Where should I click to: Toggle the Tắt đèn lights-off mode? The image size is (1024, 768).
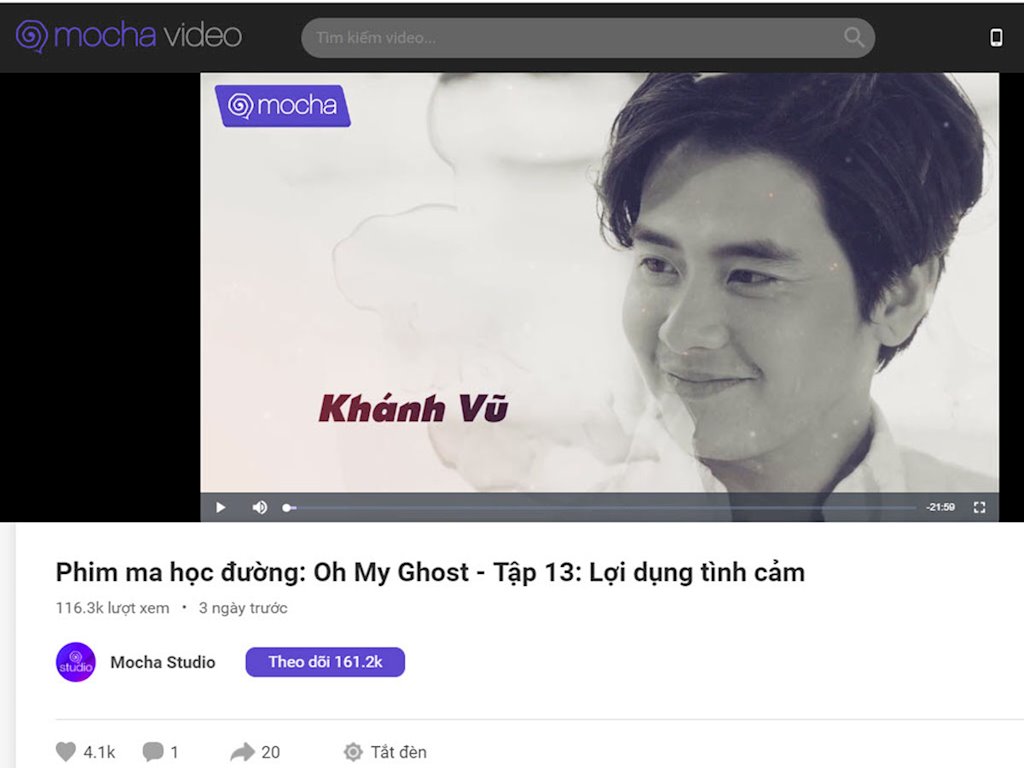tap(385, 752)
